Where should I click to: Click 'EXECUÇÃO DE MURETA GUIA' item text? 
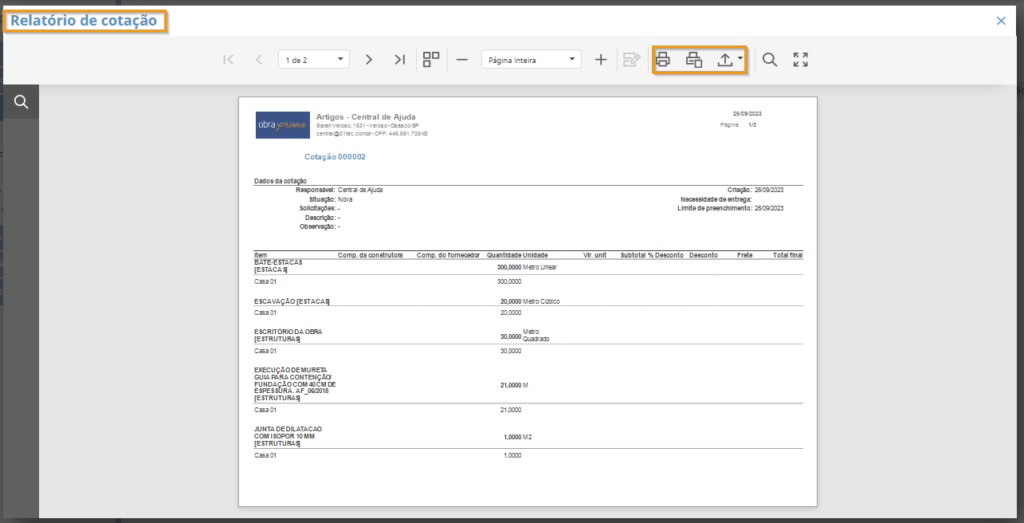295,383
